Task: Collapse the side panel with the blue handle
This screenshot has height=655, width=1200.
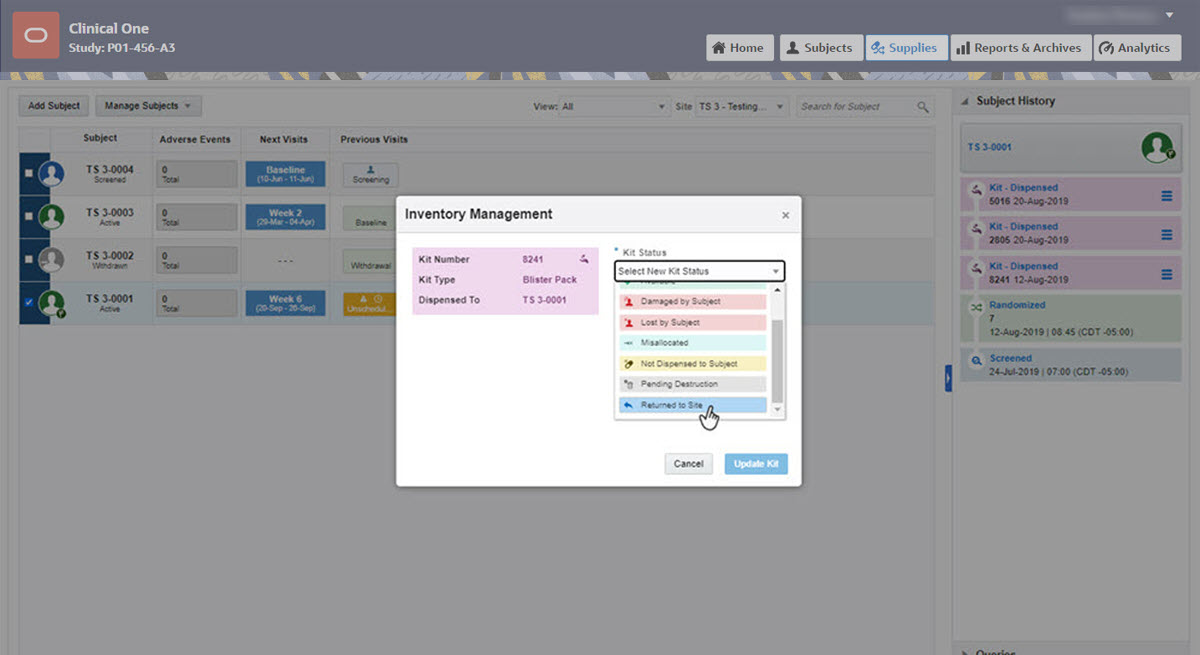Action: pos(948,378)
